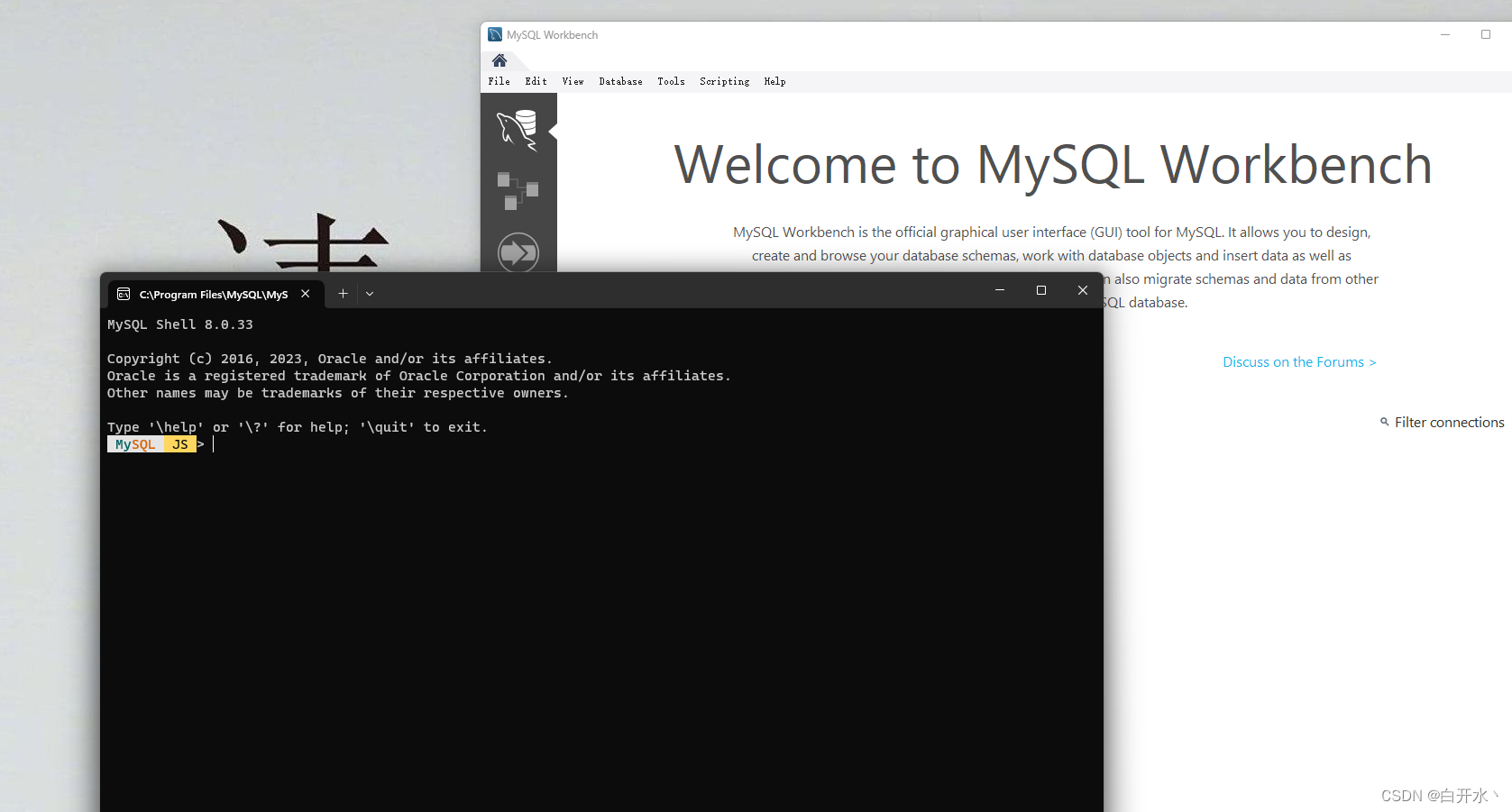Open Tools menu in MySQL Workbench
Image resolution: width=1512 pixels, height=812 pixels.
coord(672,81)
